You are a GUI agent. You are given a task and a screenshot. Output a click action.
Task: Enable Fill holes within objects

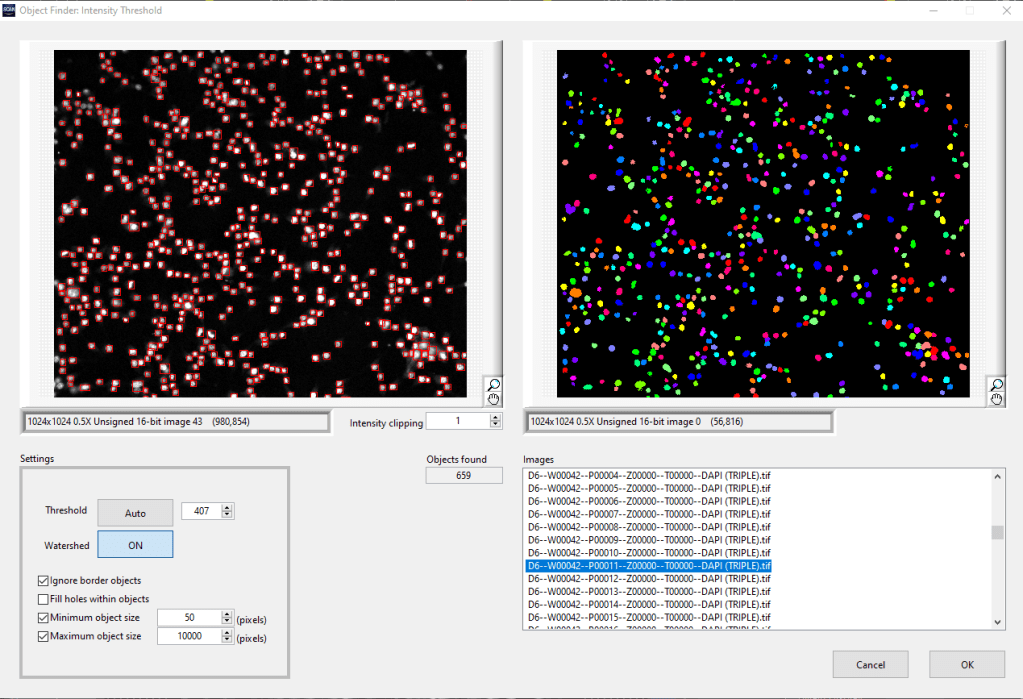pyautogui.click(x=43, y=599)
